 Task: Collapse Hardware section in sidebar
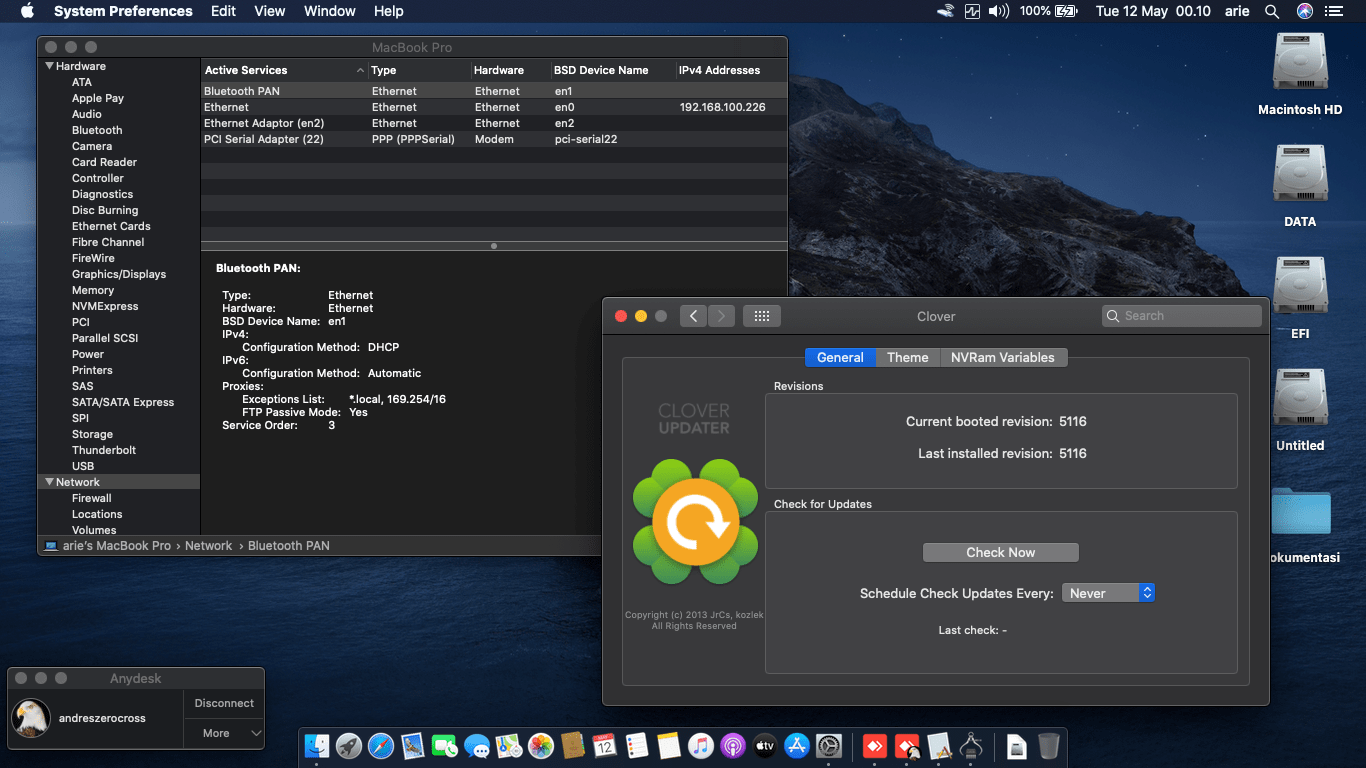[x=49, y=66]
